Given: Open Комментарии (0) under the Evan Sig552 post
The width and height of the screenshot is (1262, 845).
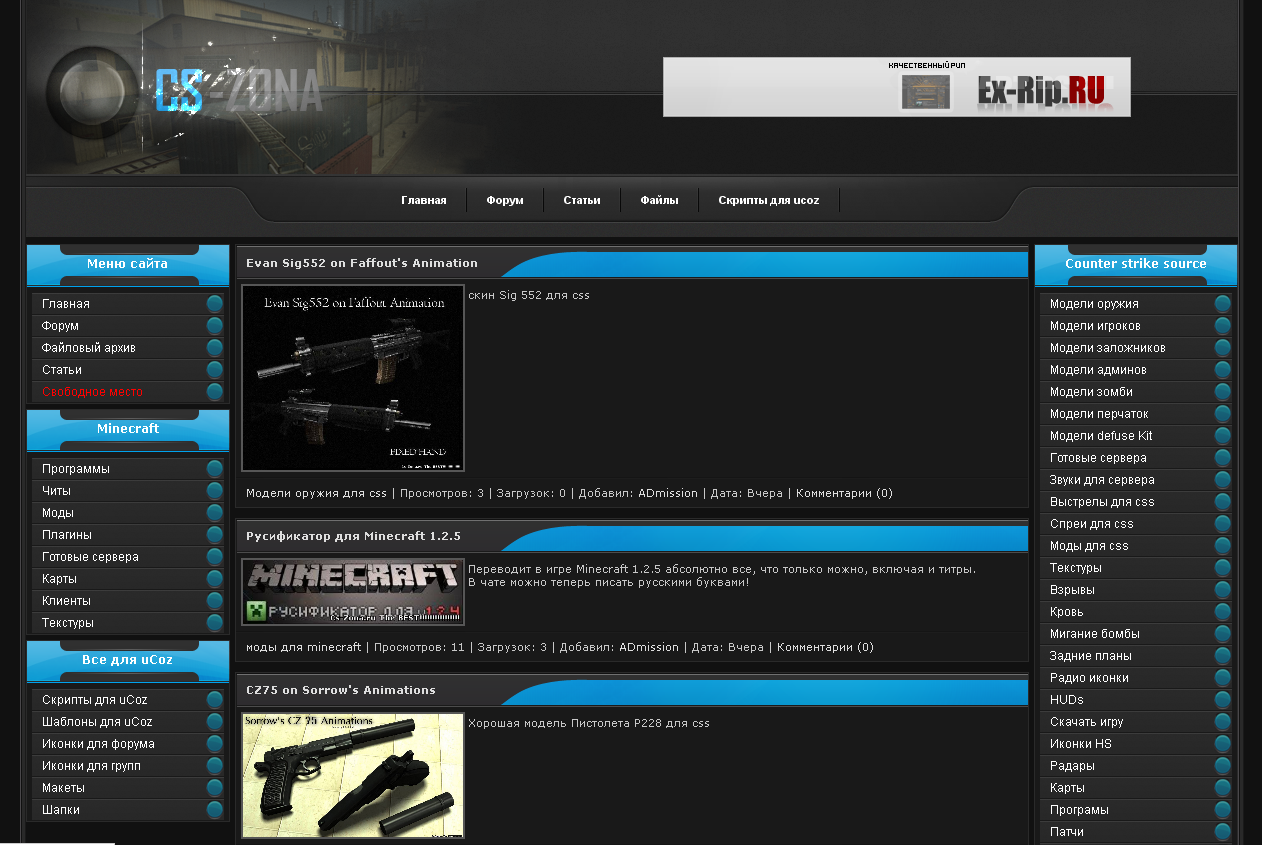Looking at the screenshot, I should (844, 493).
